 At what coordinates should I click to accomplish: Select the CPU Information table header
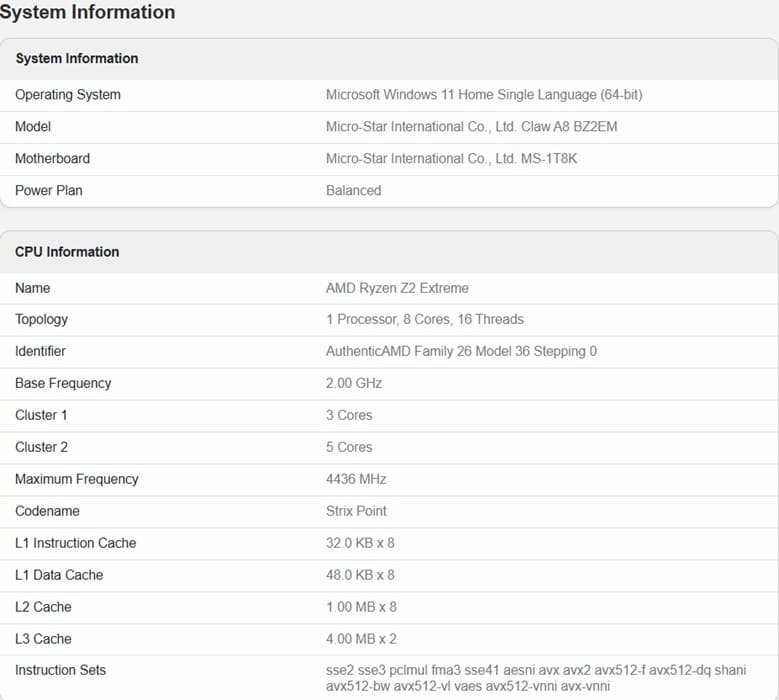pos(67,252)
